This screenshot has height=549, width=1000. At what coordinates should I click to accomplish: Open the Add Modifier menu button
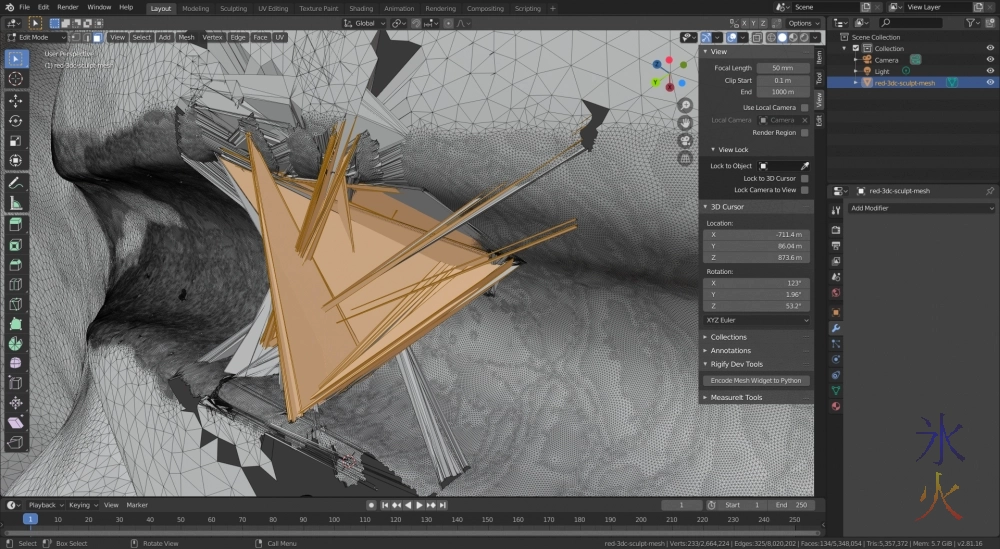tap(920, 208)
